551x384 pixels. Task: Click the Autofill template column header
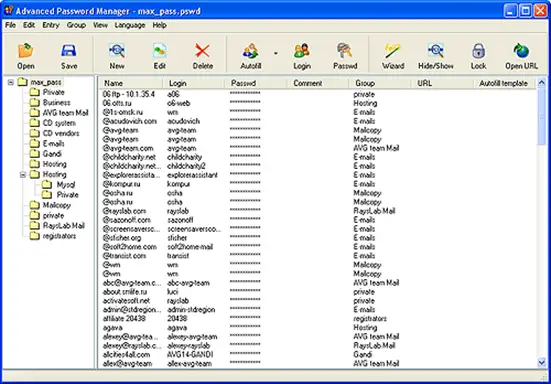505,83
